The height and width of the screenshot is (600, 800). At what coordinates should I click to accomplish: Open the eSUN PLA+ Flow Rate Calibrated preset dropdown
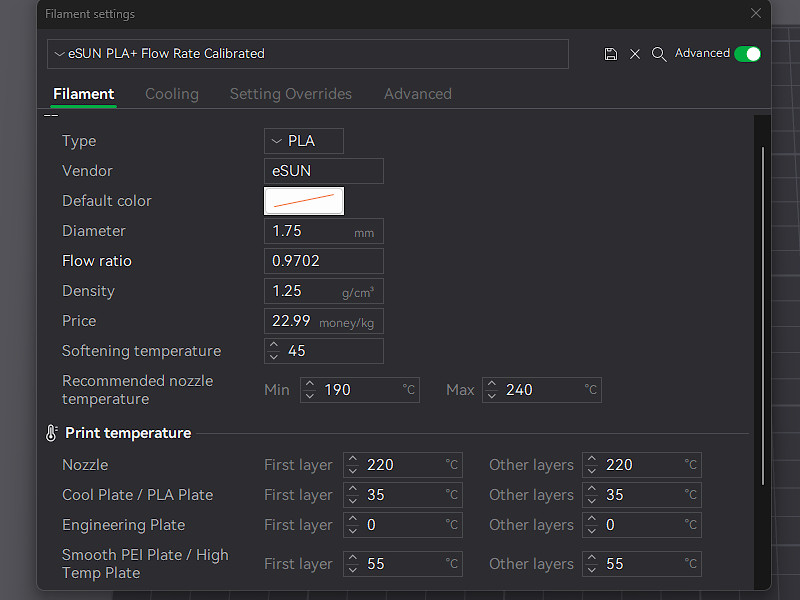click(308, 54)
